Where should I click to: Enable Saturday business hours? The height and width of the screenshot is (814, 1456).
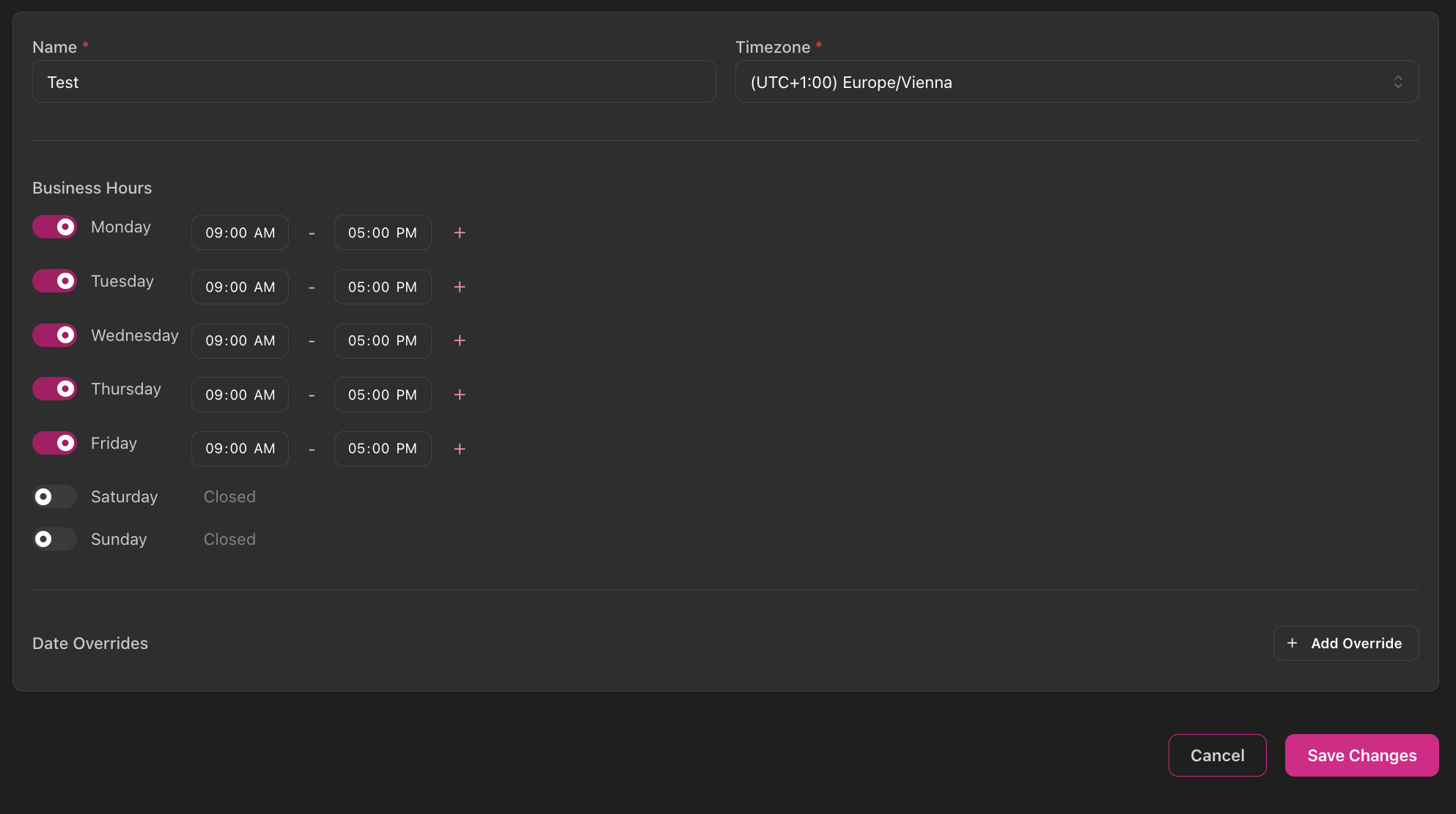coord(54,496)
